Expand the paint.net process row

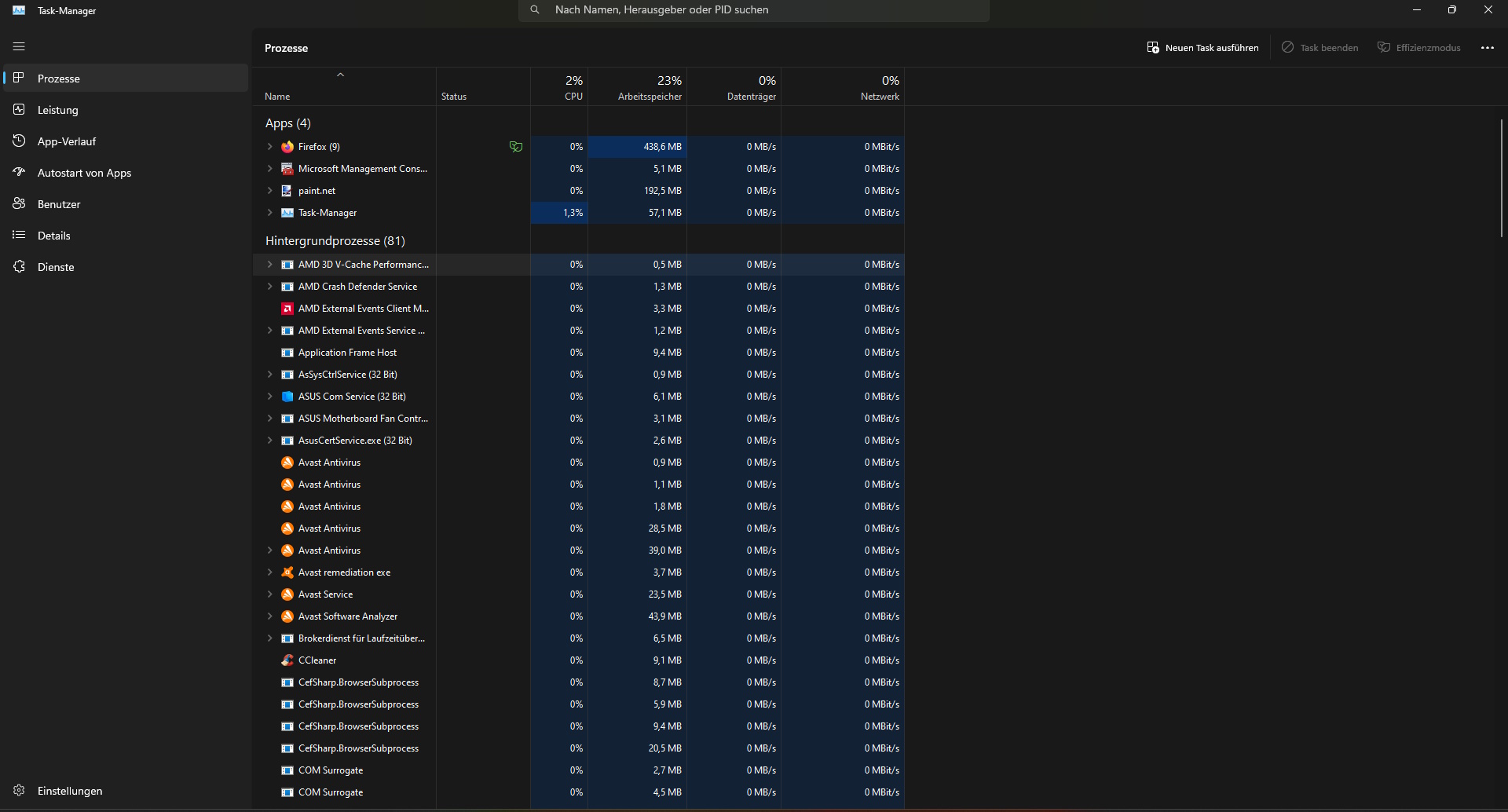pyautogui.click(x=269, y=191)
